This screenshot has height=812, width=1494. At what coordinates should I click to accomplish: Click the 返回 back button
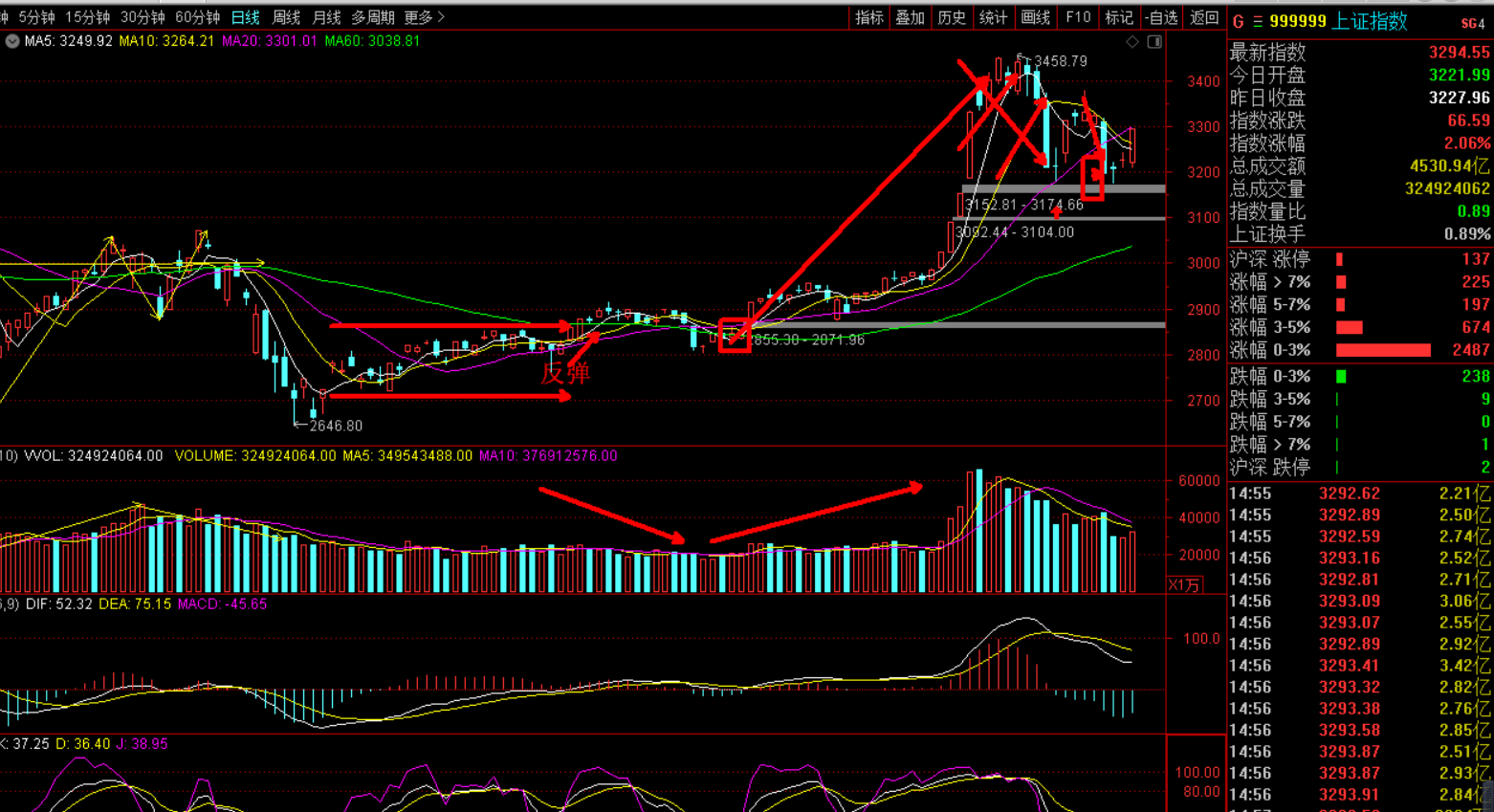(1203, 17)
